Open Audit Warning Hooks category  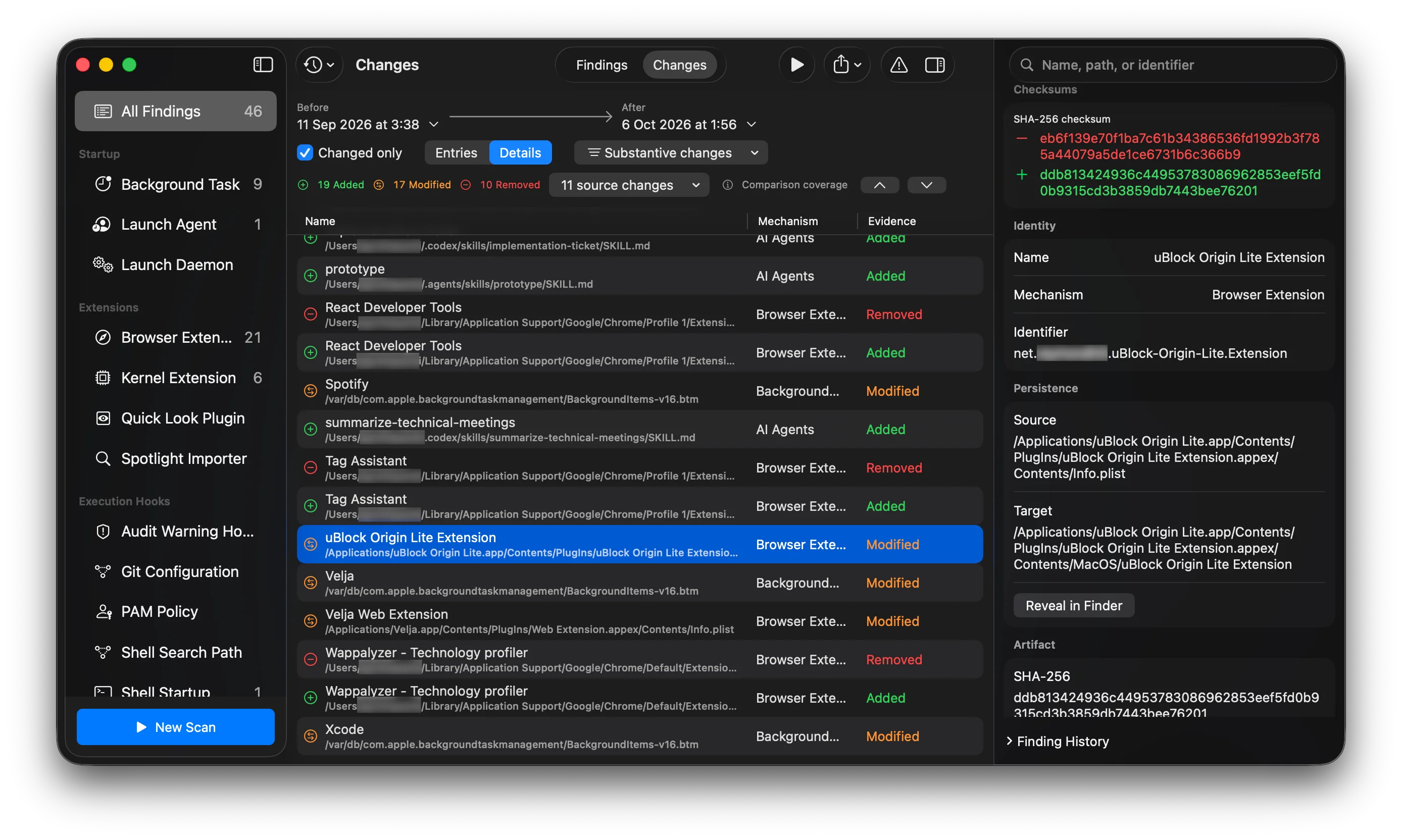(x=176, y=531)
